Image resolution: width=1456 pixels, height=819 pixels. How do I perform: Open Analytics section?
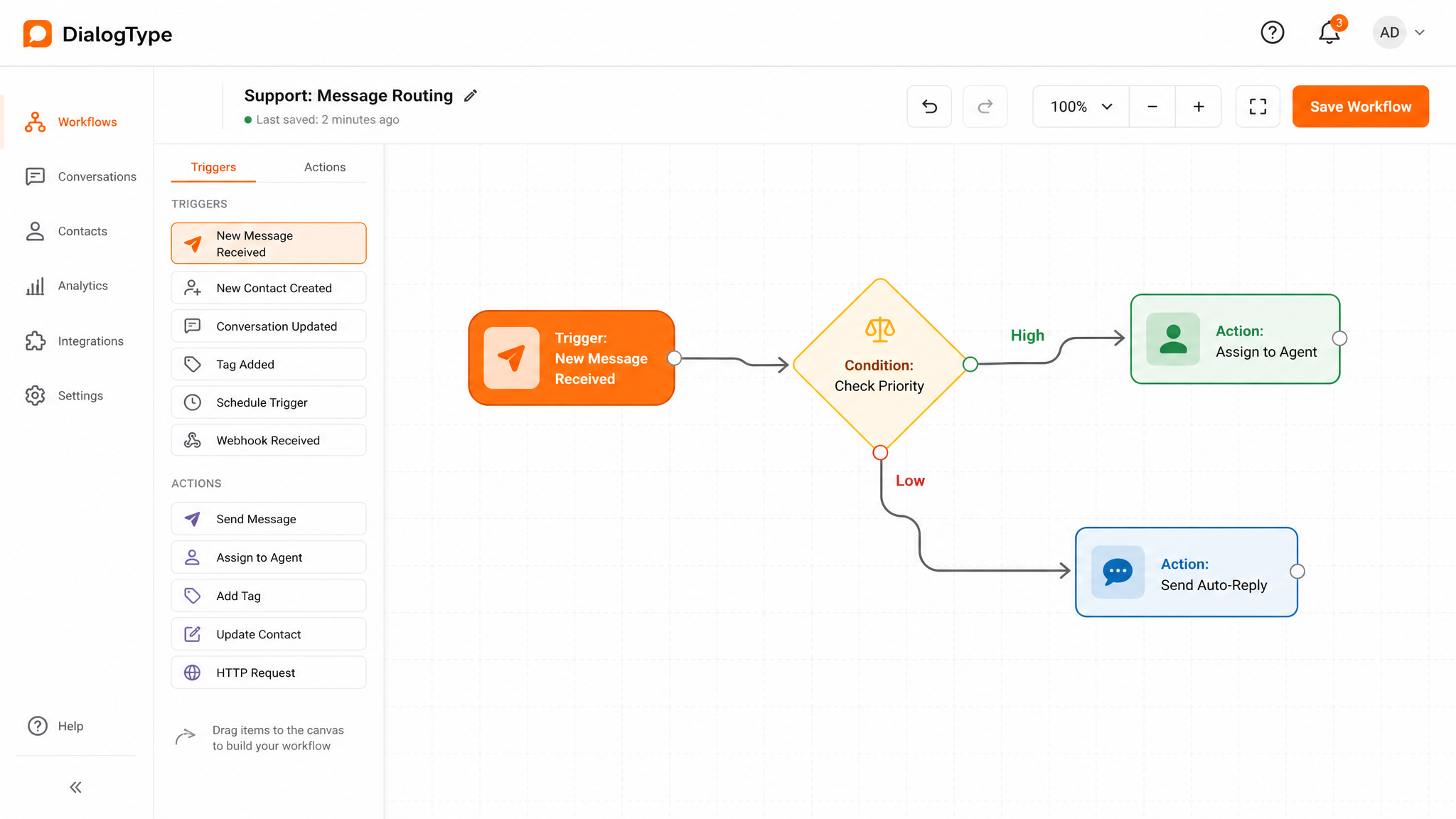pyautogui.click(x=67, y=286)
